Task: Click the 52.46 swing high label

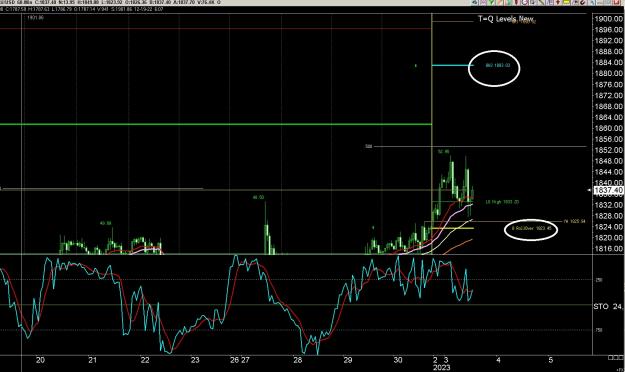Action: 443,152
